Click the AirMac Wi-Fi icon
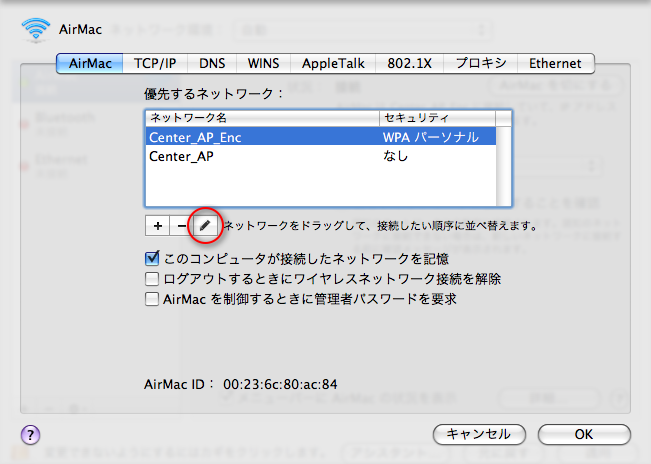 (x=36, y=30)
